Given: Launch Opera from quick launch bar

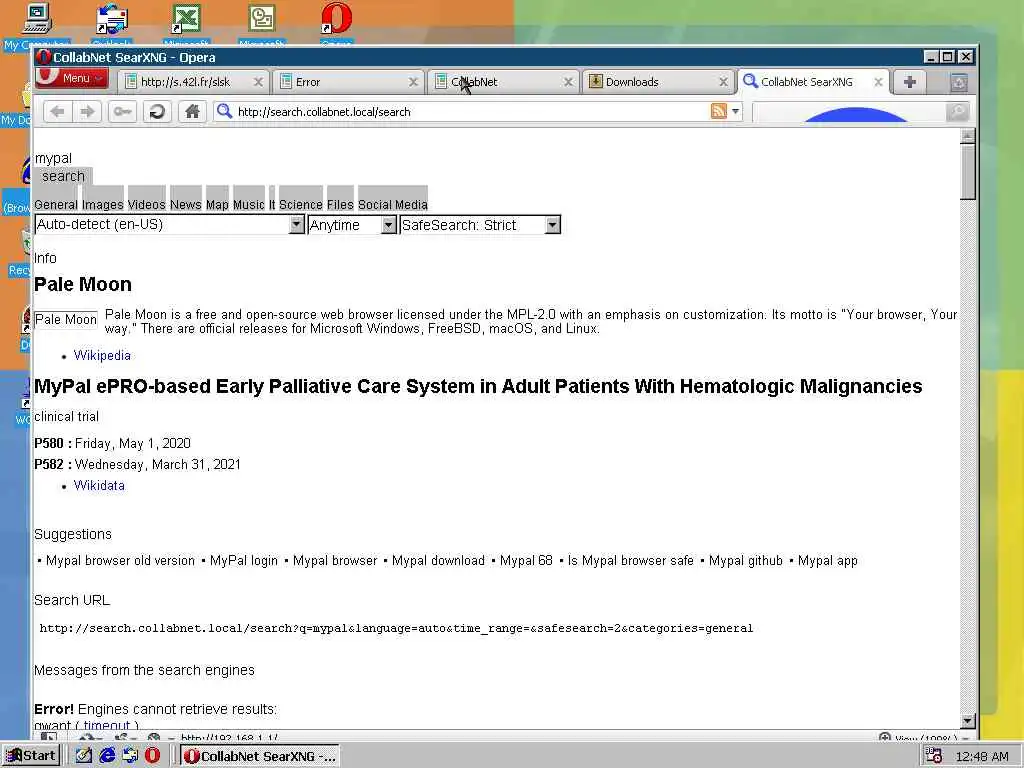Looking at the screenshot, I should click(x=152, y=756).
